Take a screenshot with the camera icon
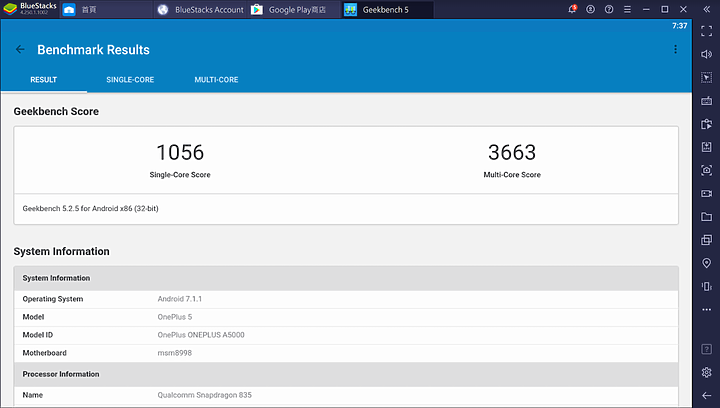Screen dimensions: 720x408 click(706, 170)
